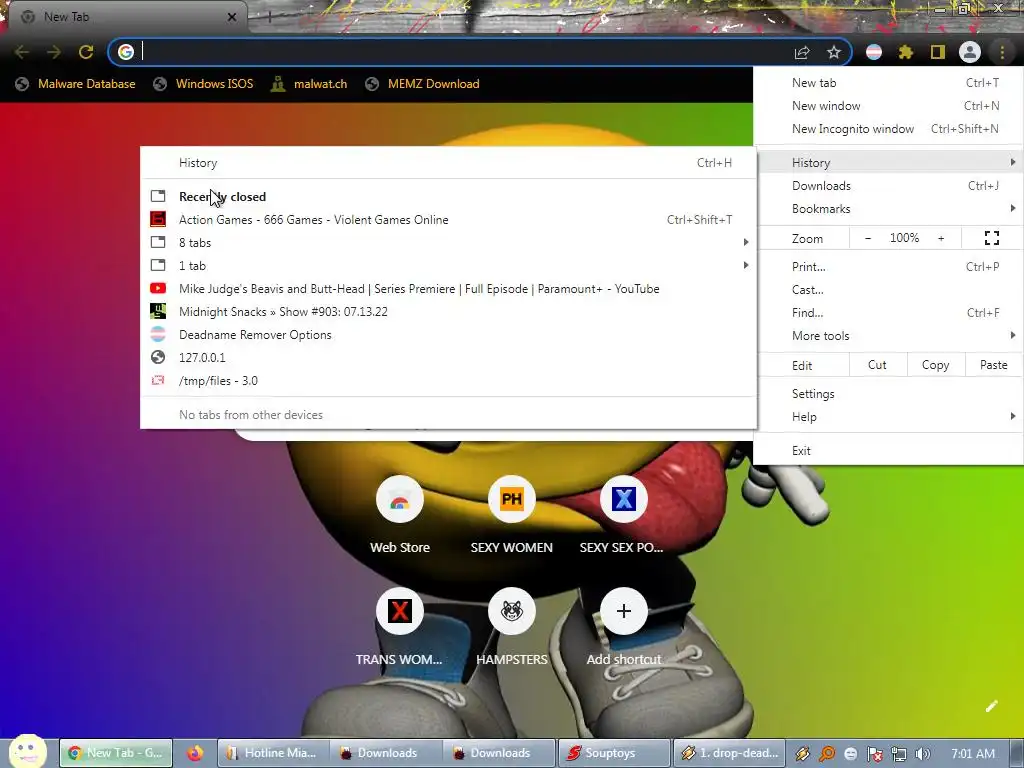Switch to Hotline Miami taskbar window
The height and width of the screenshot is (768, 1024).
click(x=274, y=753)
